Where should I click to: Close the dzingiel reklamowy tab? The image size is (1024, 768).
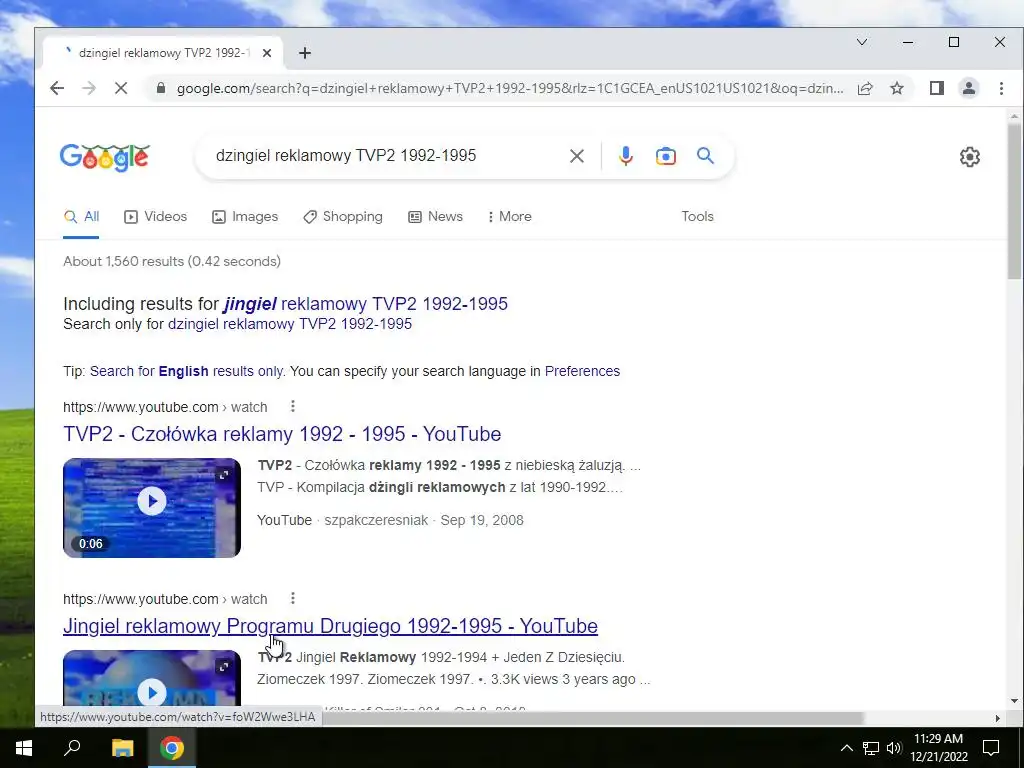click(266, 53)
